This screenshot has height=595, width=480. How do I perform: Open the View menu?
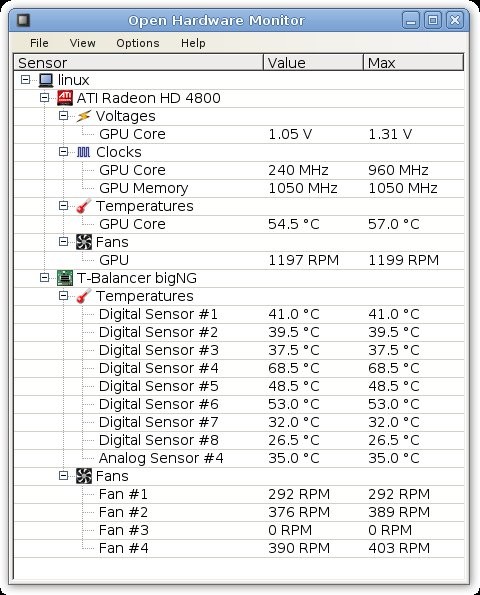click(82, 43)
